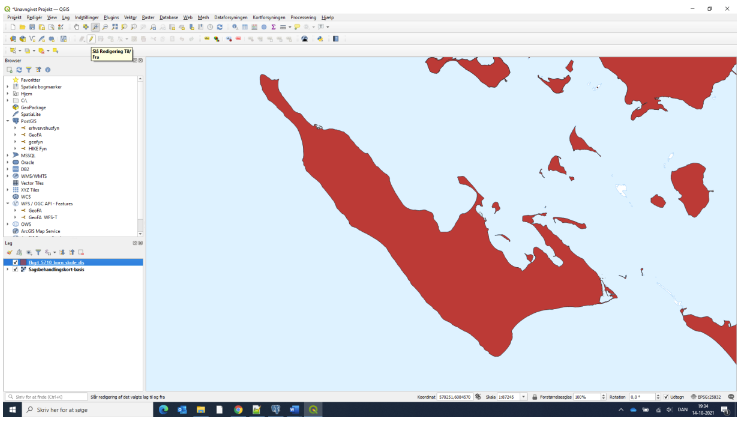Click the Koordinat coordinate input field

tap(455, 397)
